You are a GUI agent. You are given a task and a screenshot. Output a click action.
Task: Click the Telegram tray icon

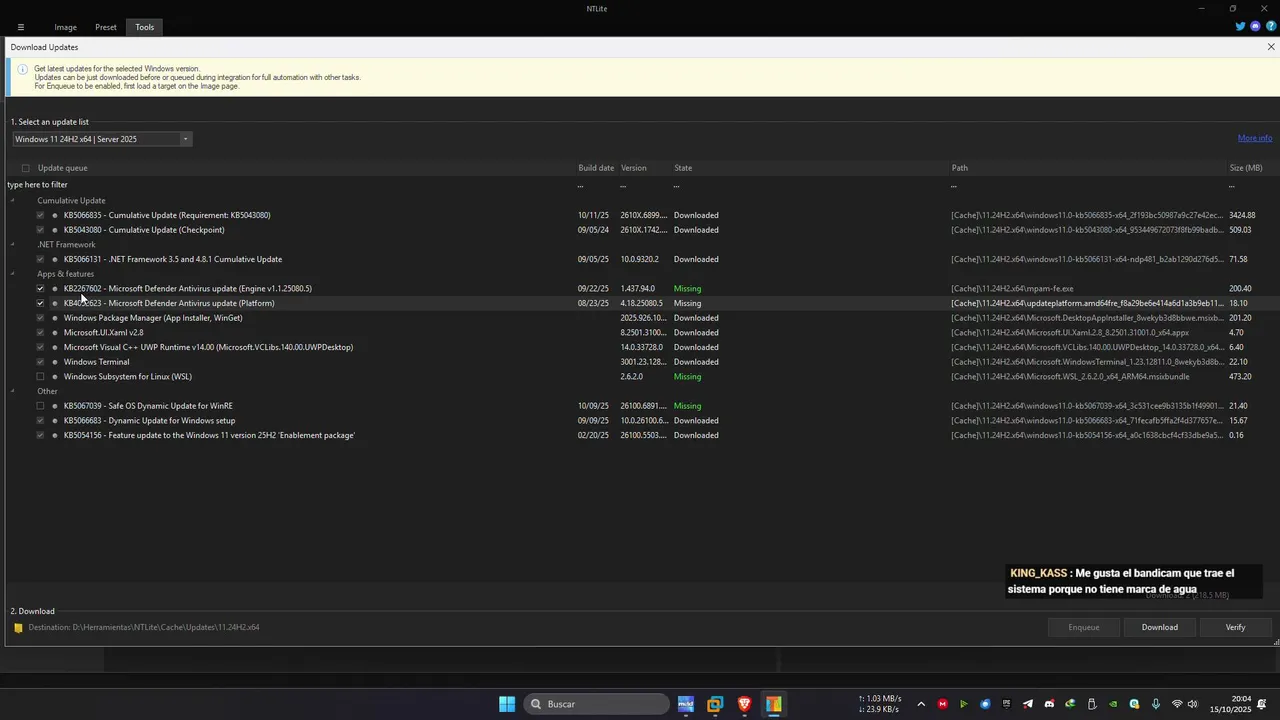click(x=1027, y=704)
